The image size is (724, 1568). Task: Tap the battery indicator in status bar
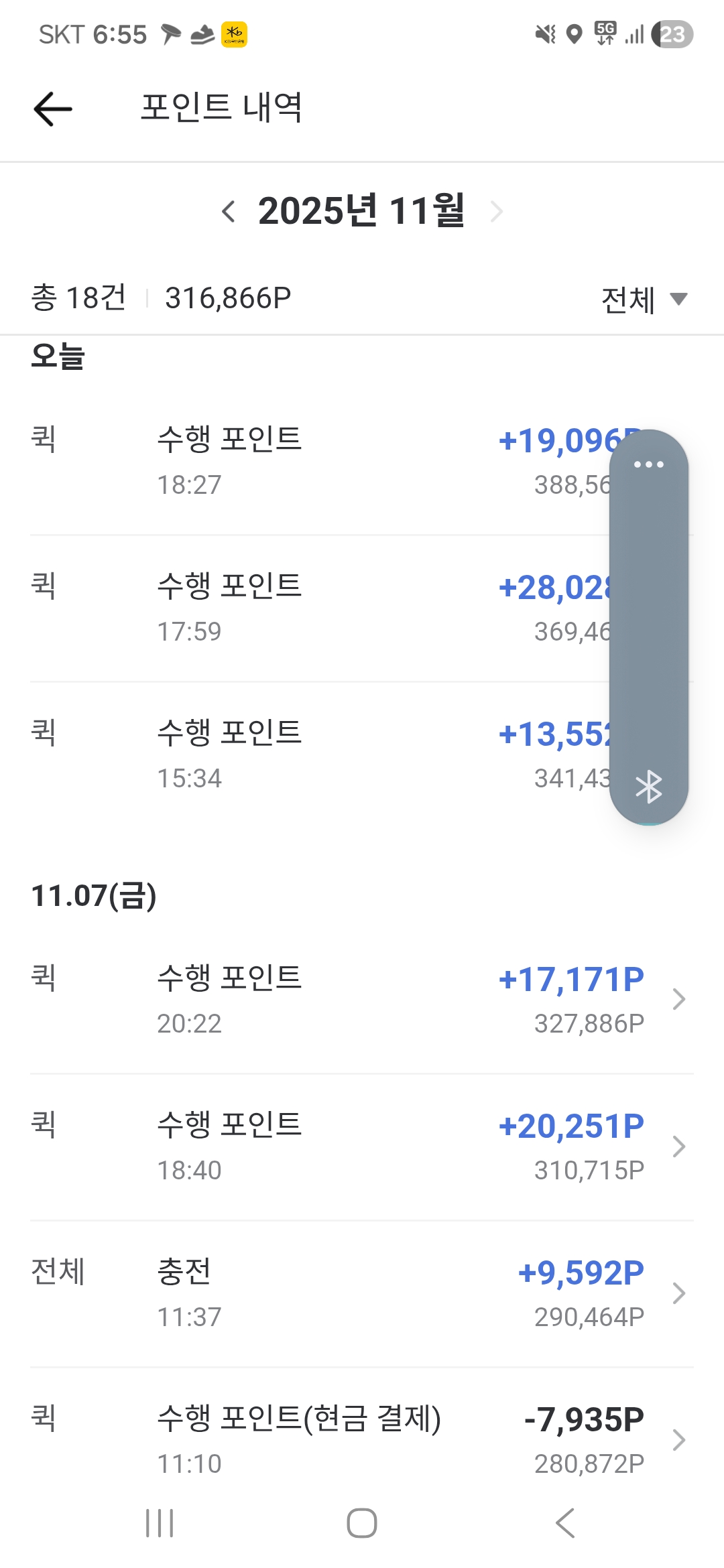coord(672,34)
